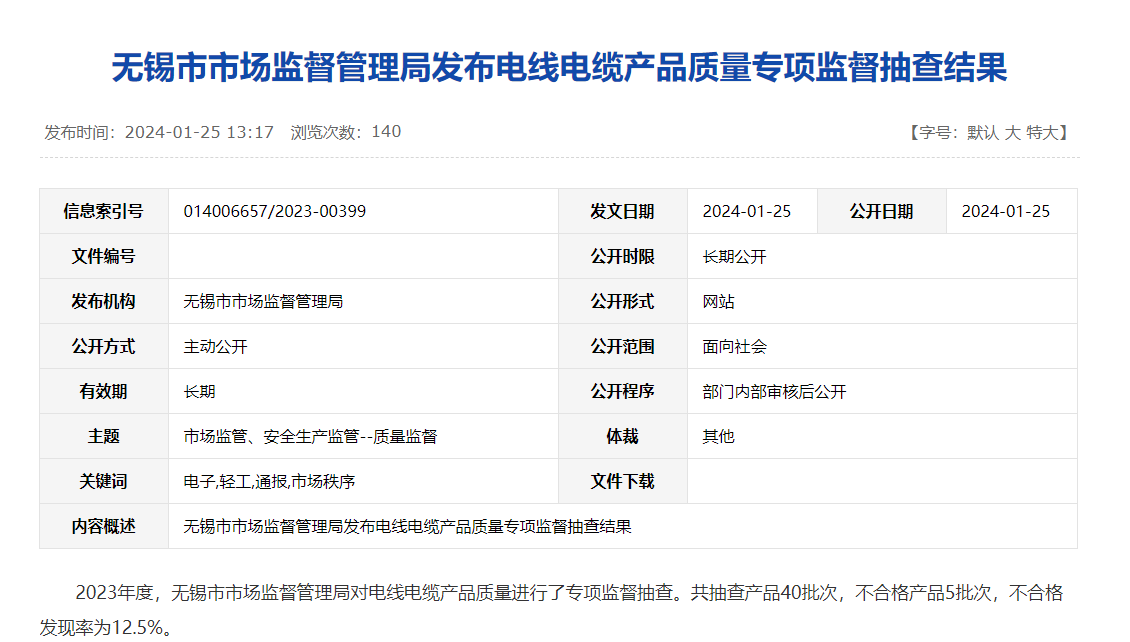Open the 文件下载 field
Viewport: 1130px width, 642px height.
622,481
